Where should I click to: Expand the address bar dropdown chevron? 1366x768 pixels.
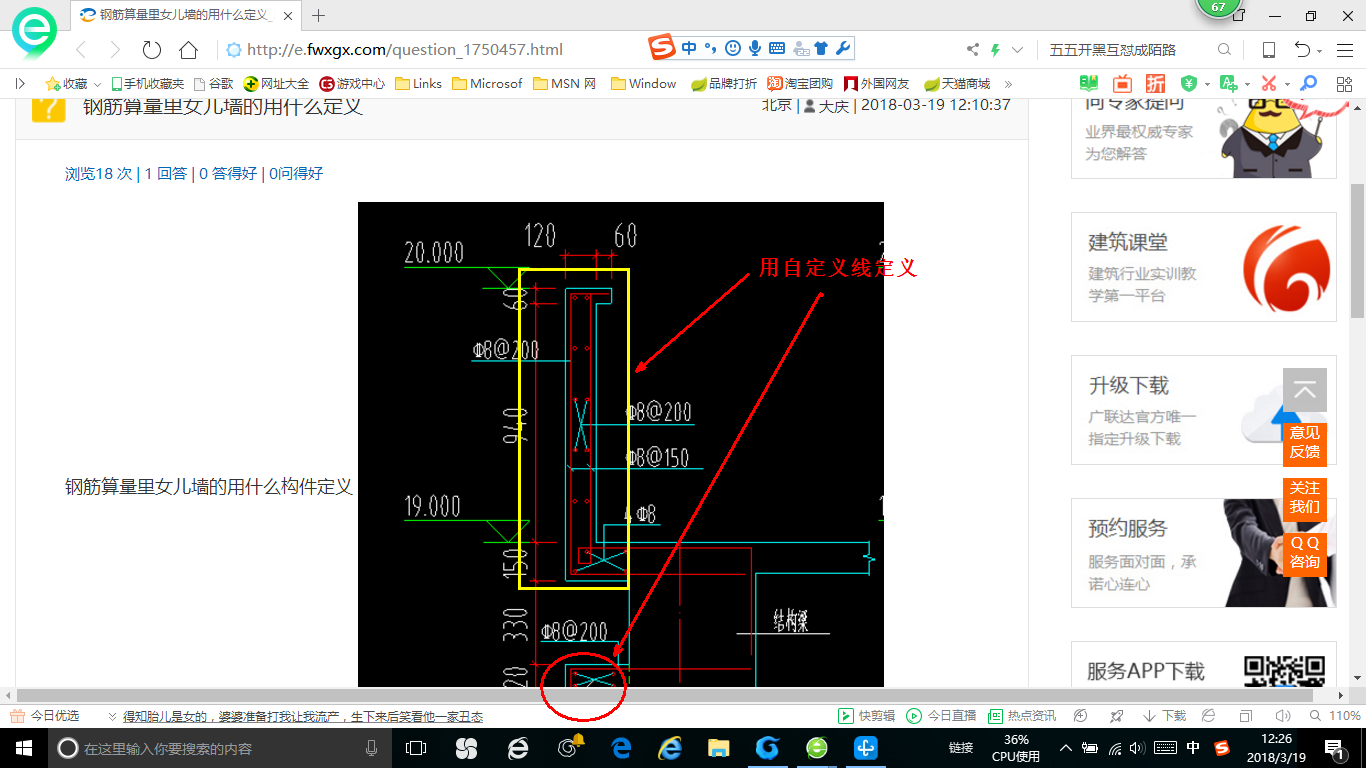pos(1018,50)
